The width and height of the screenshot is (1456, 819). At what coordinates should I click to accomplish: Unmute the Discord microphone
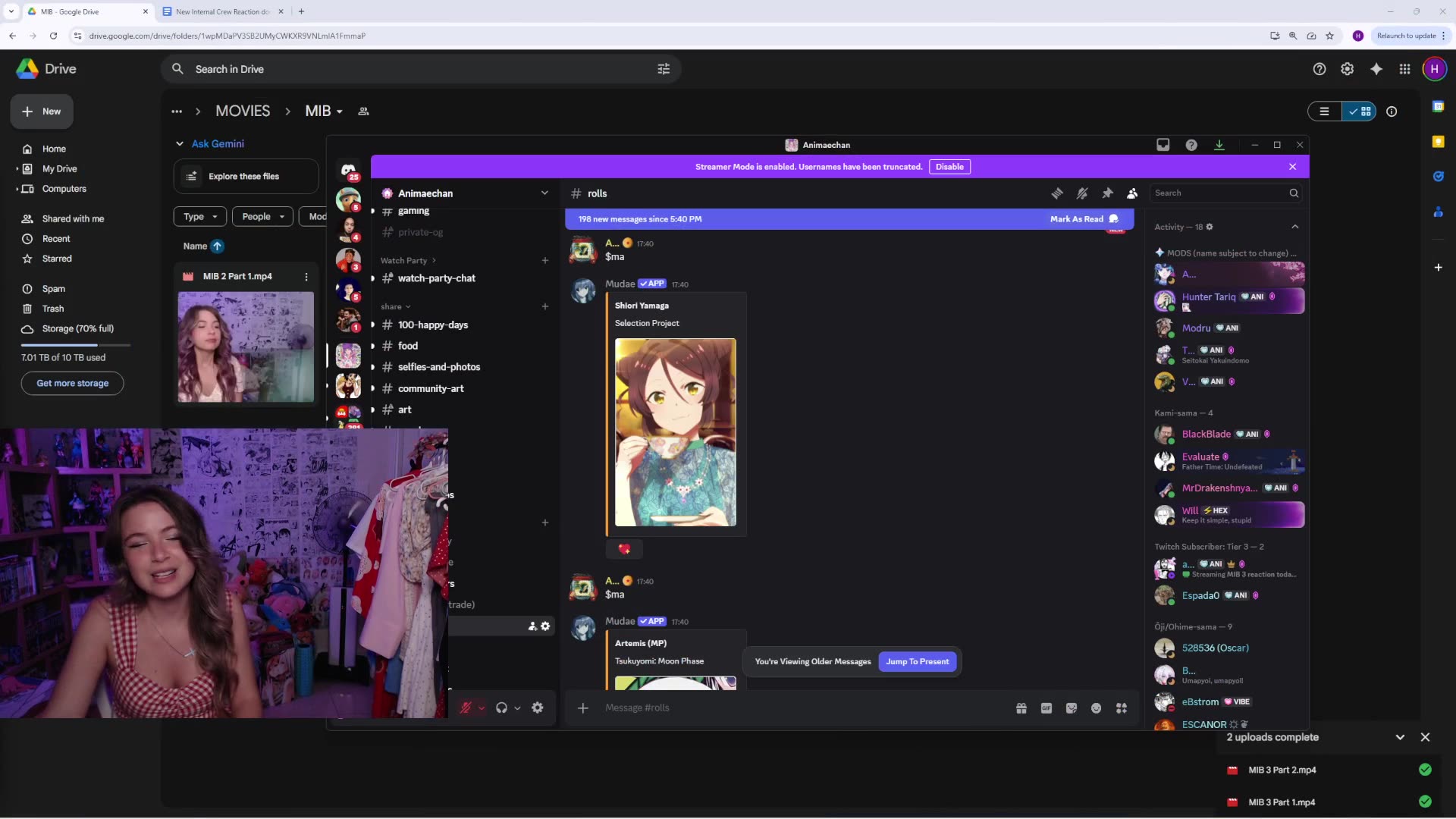[466, 708]
